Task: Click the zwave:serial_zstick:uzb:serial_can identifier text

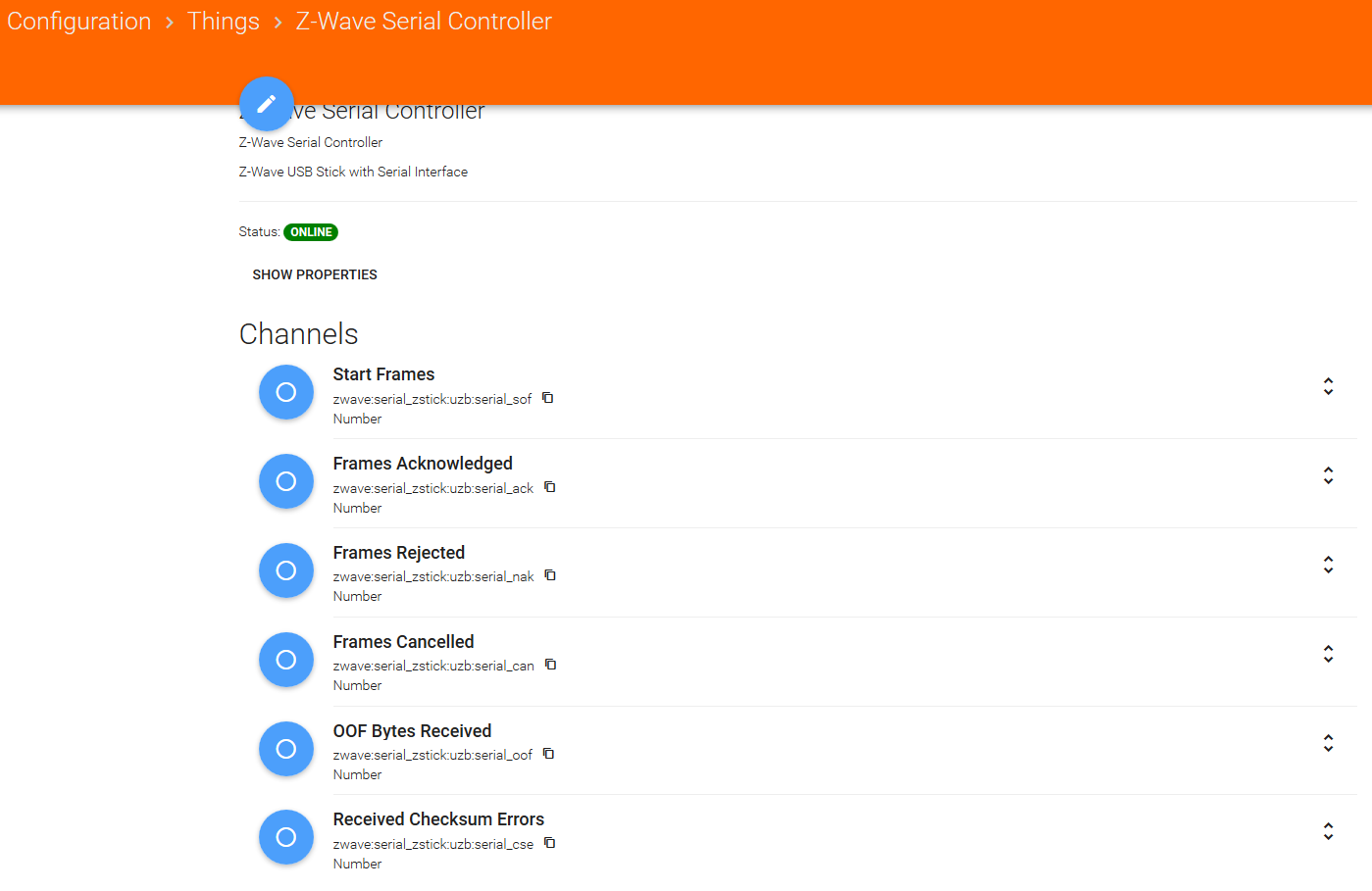Action: pyautogui.click(x=433, y=666)
